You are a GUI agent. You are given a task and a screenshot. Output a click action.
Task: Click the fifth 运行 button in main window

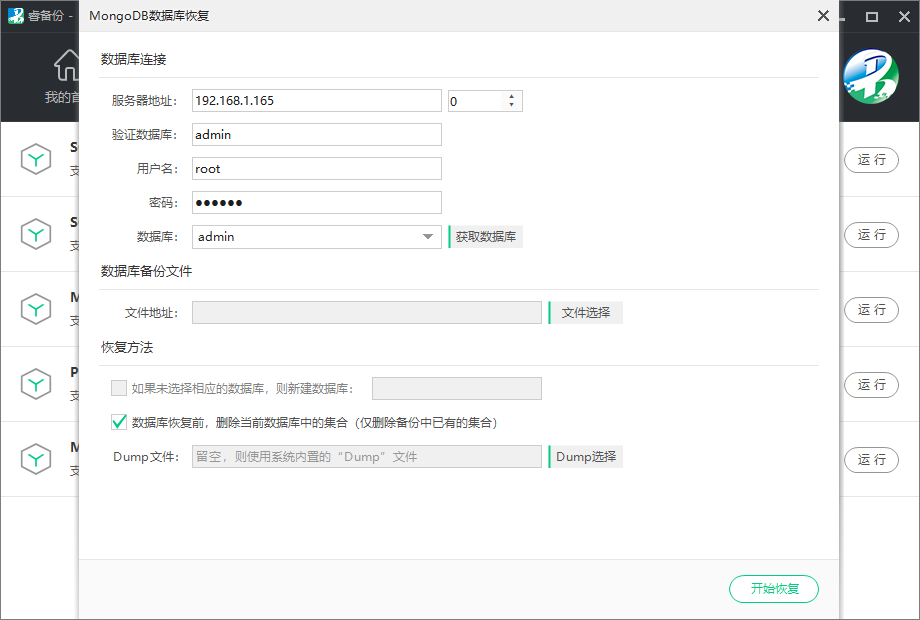[x=871, y=459]
